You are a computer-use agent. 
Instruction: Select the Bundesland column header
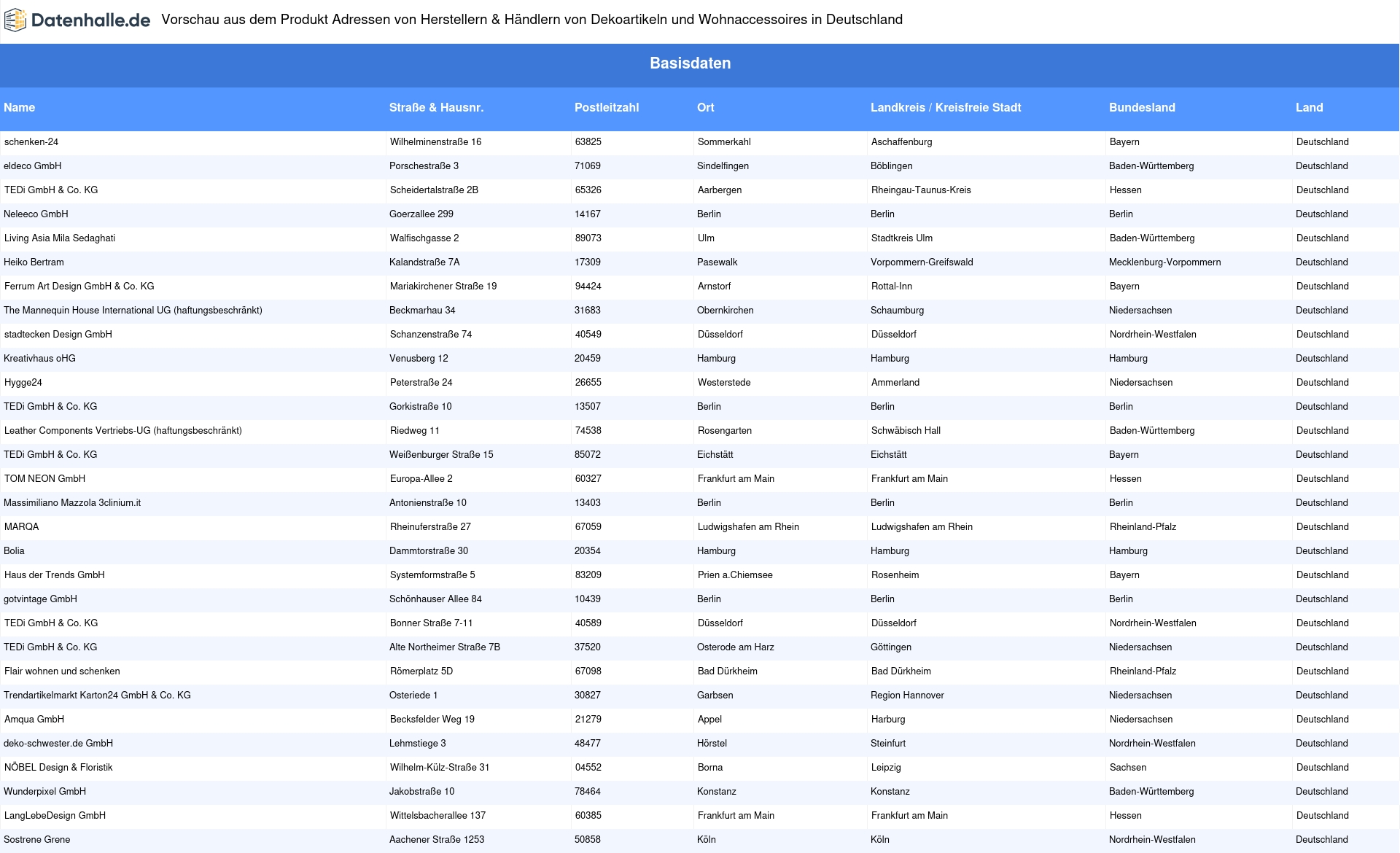click(x=1142, y=108)
